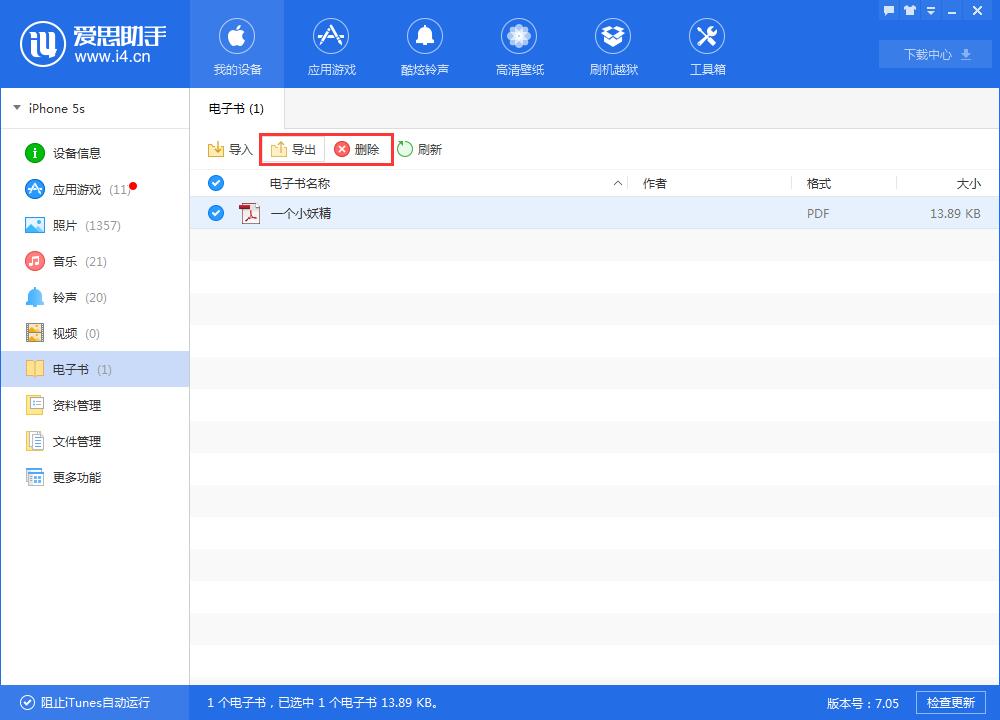Select 更多功能 in the sidebar
This screenshot has height=720, width=1000.
[95, 478]
